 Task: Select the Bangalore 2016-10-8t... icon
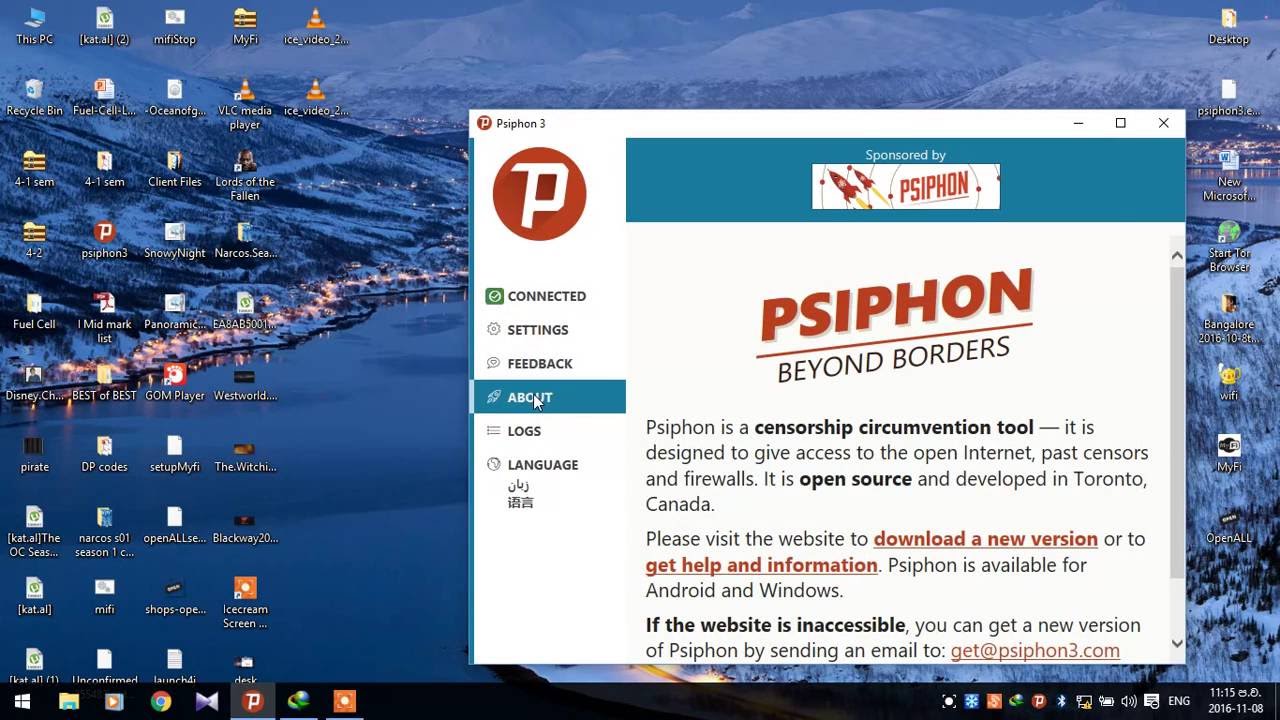[x=1229, y=318]
